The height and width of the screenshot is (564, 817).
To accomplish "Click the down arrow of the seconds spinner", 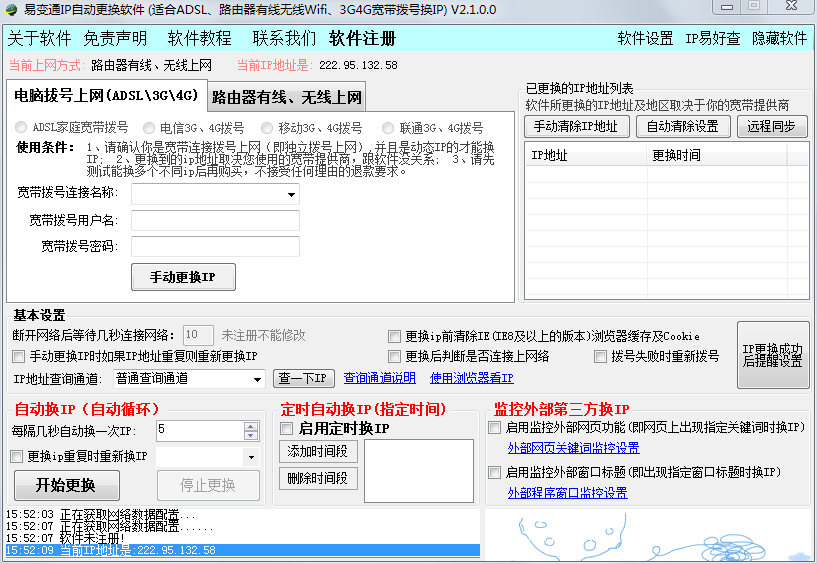I will point(251,435).
